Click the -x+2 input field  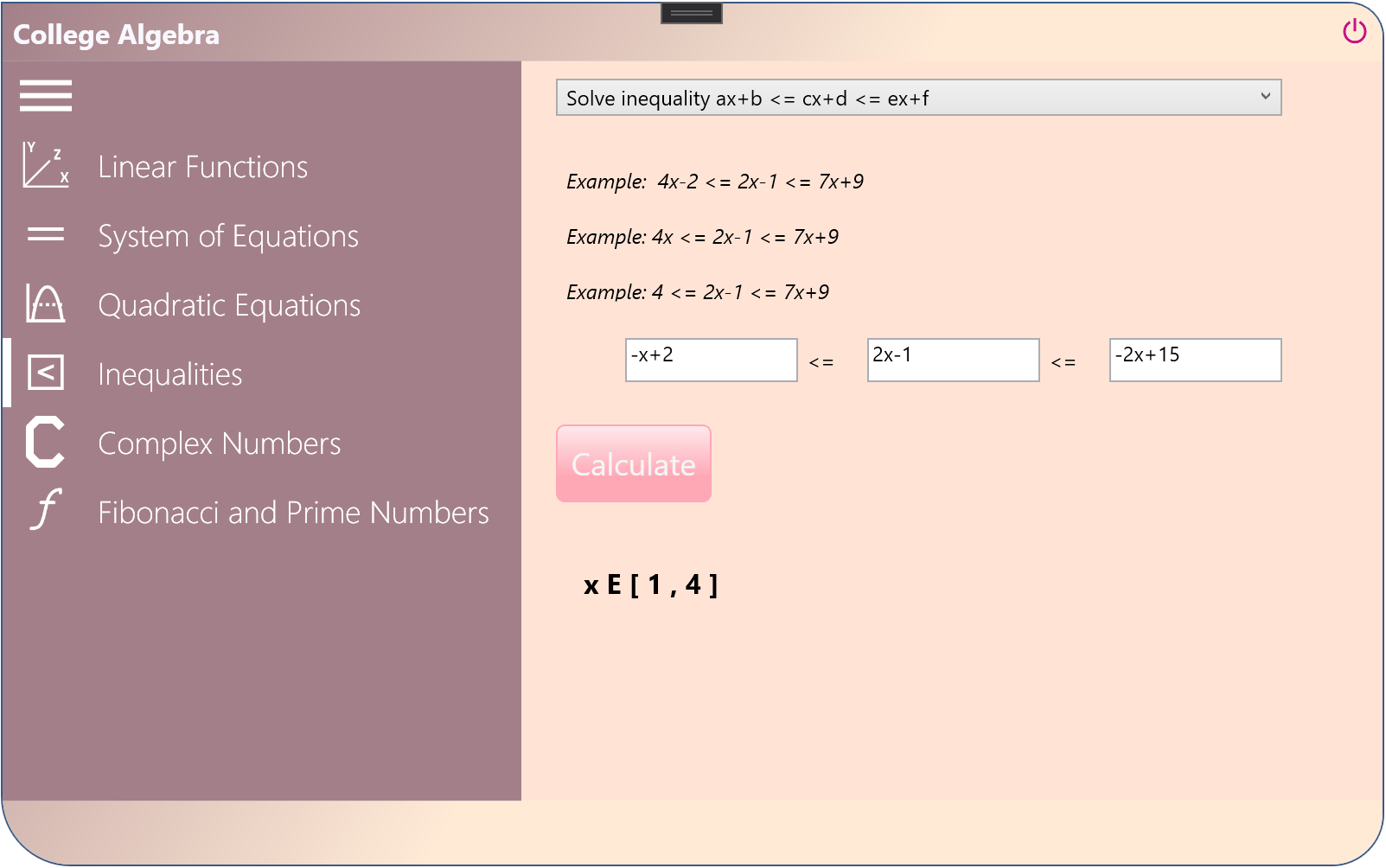pyautogui.click(x=711, y=360)
